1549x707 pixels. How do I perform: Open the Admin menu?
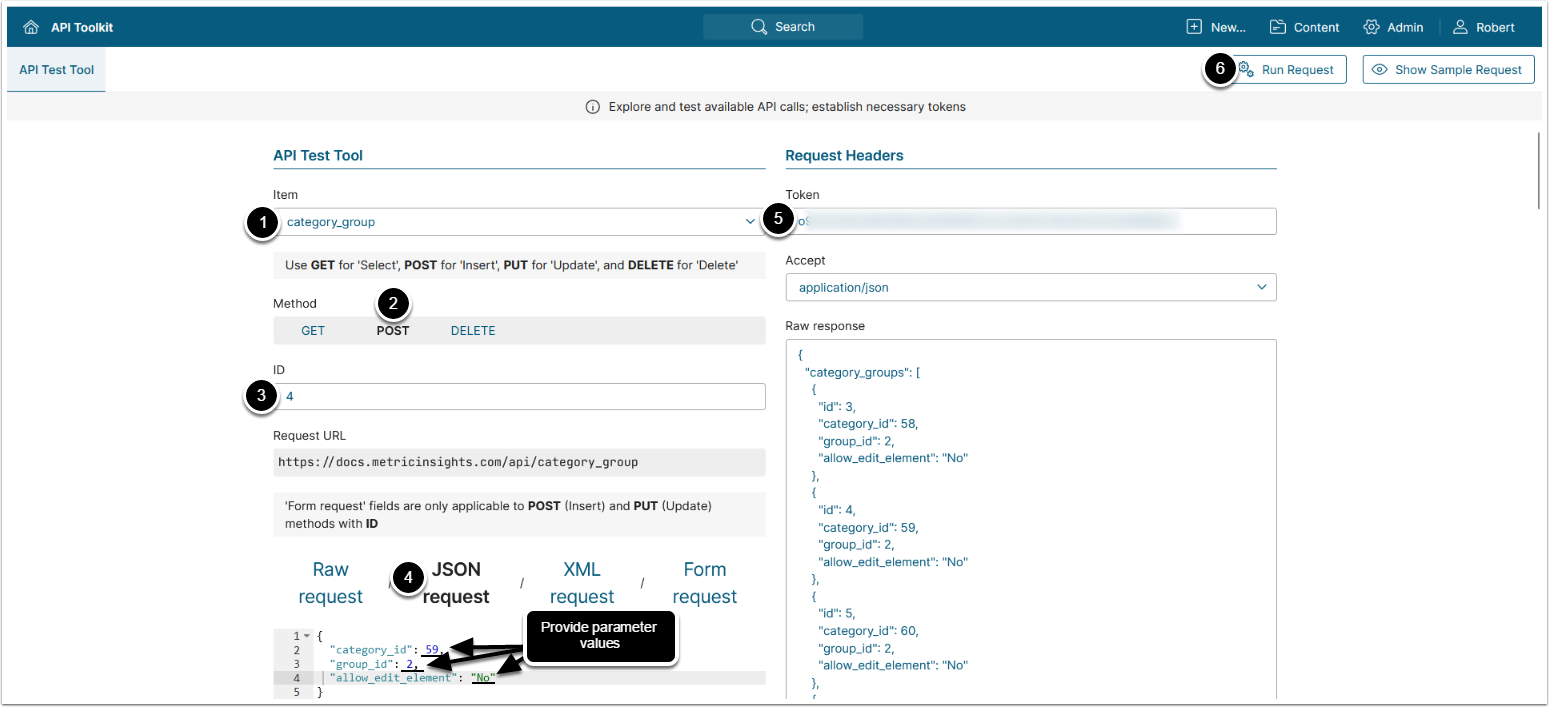coord(1393,27)
